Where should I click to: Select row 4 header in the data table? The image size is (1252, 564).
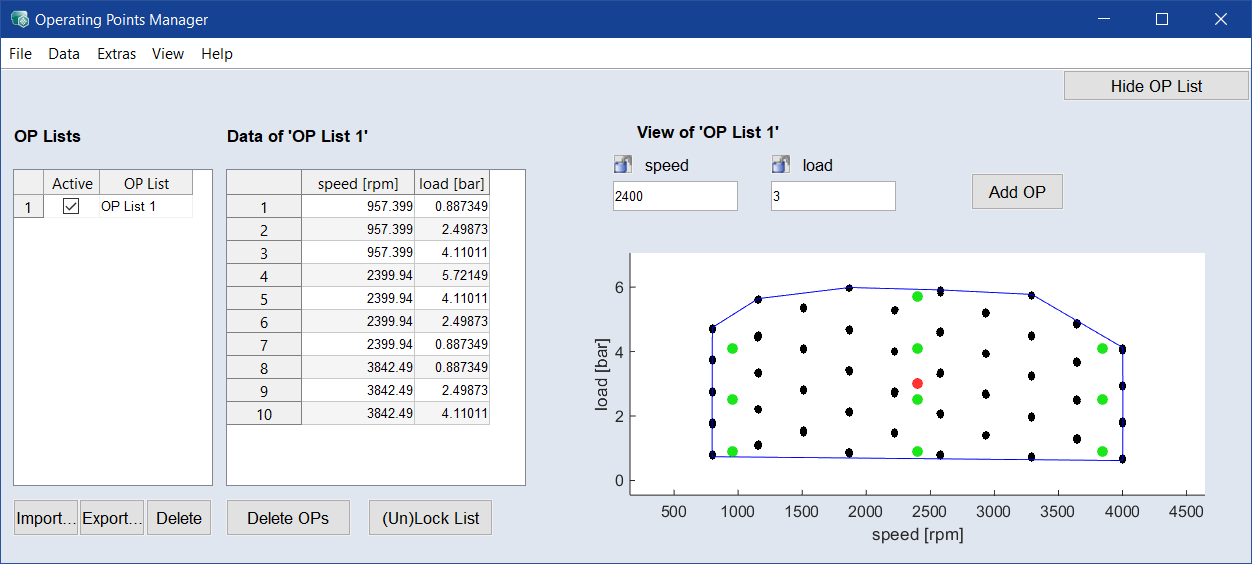[264, 275]
